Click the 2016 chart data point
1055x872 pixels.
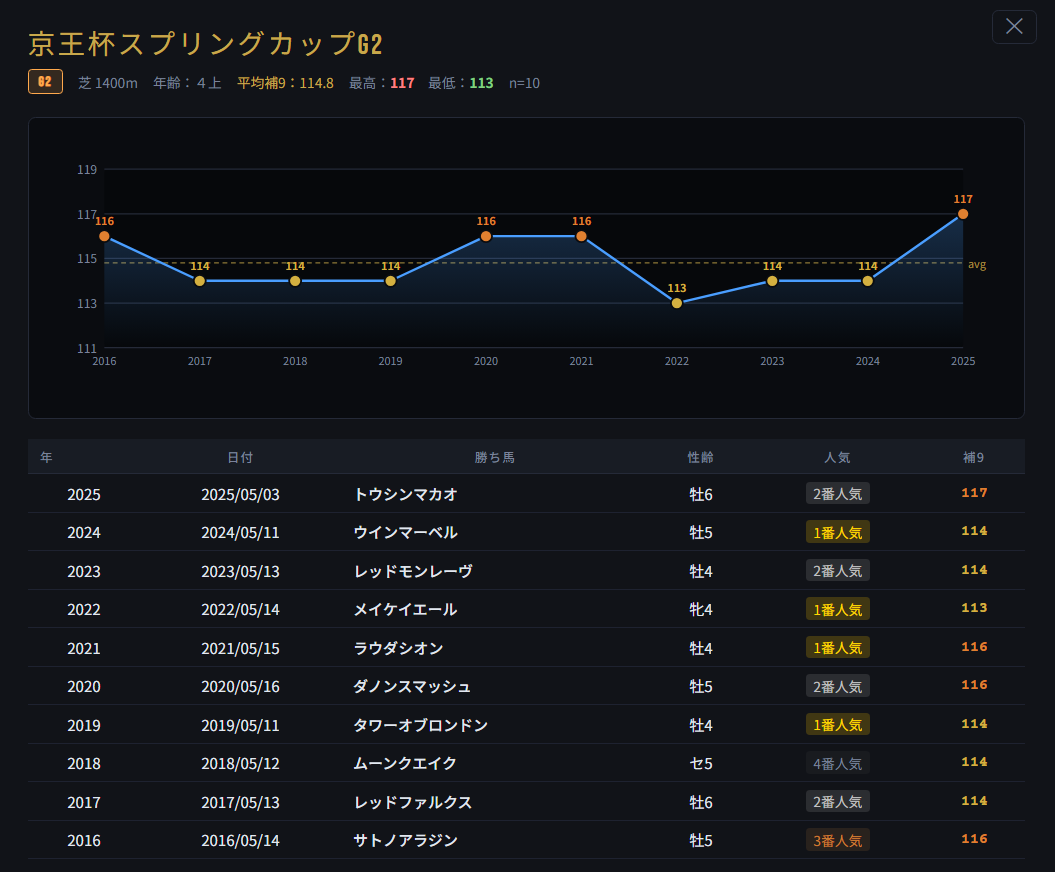pos(105,236)
